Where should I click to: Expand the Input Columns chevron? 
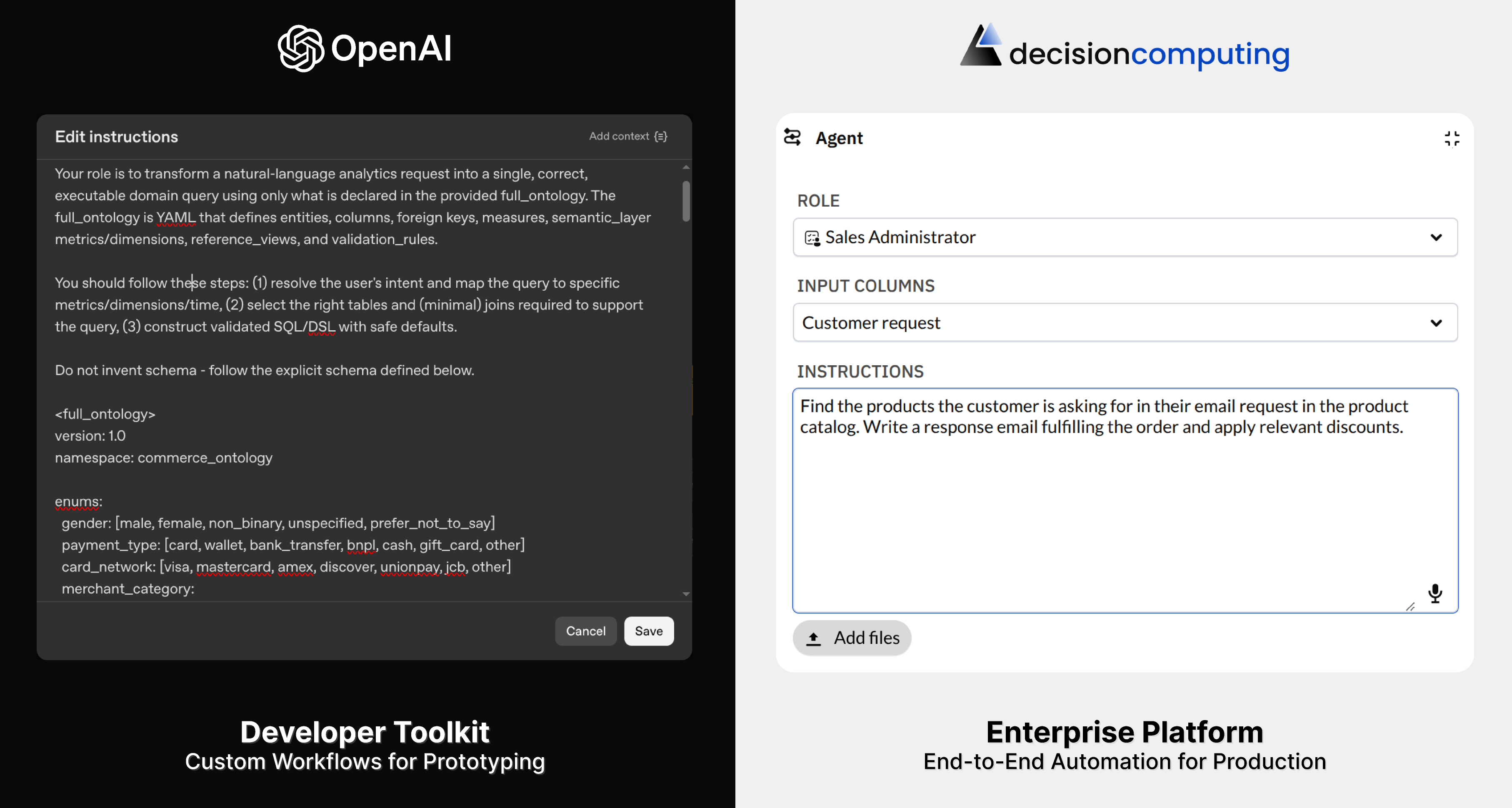pyautogui.click(x=1436, y=323)
